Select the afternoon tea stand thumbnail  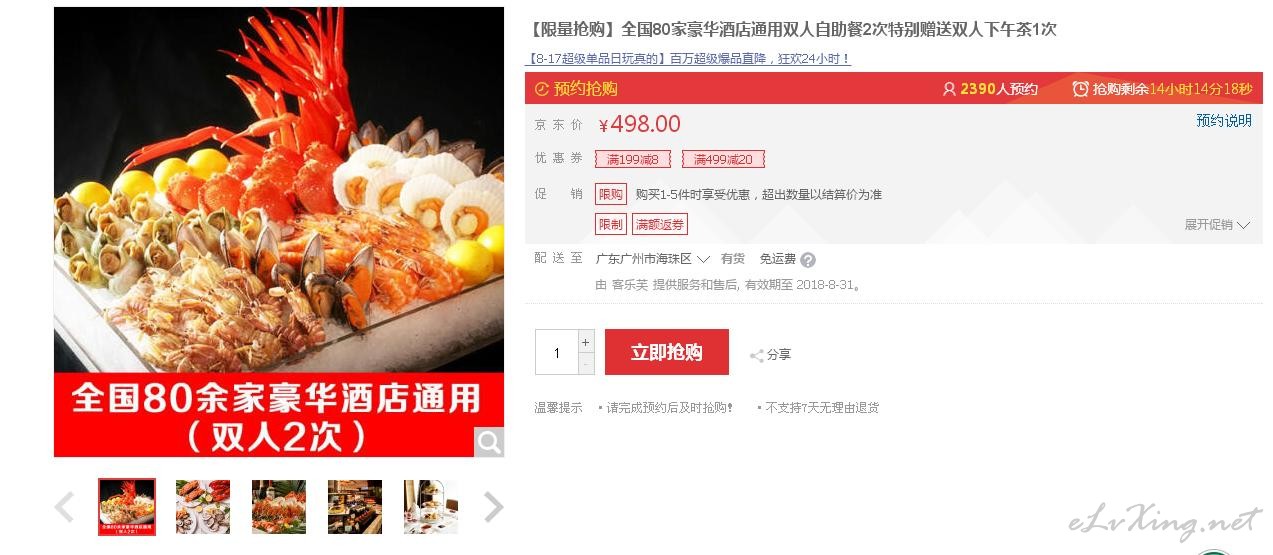[431, 507]
